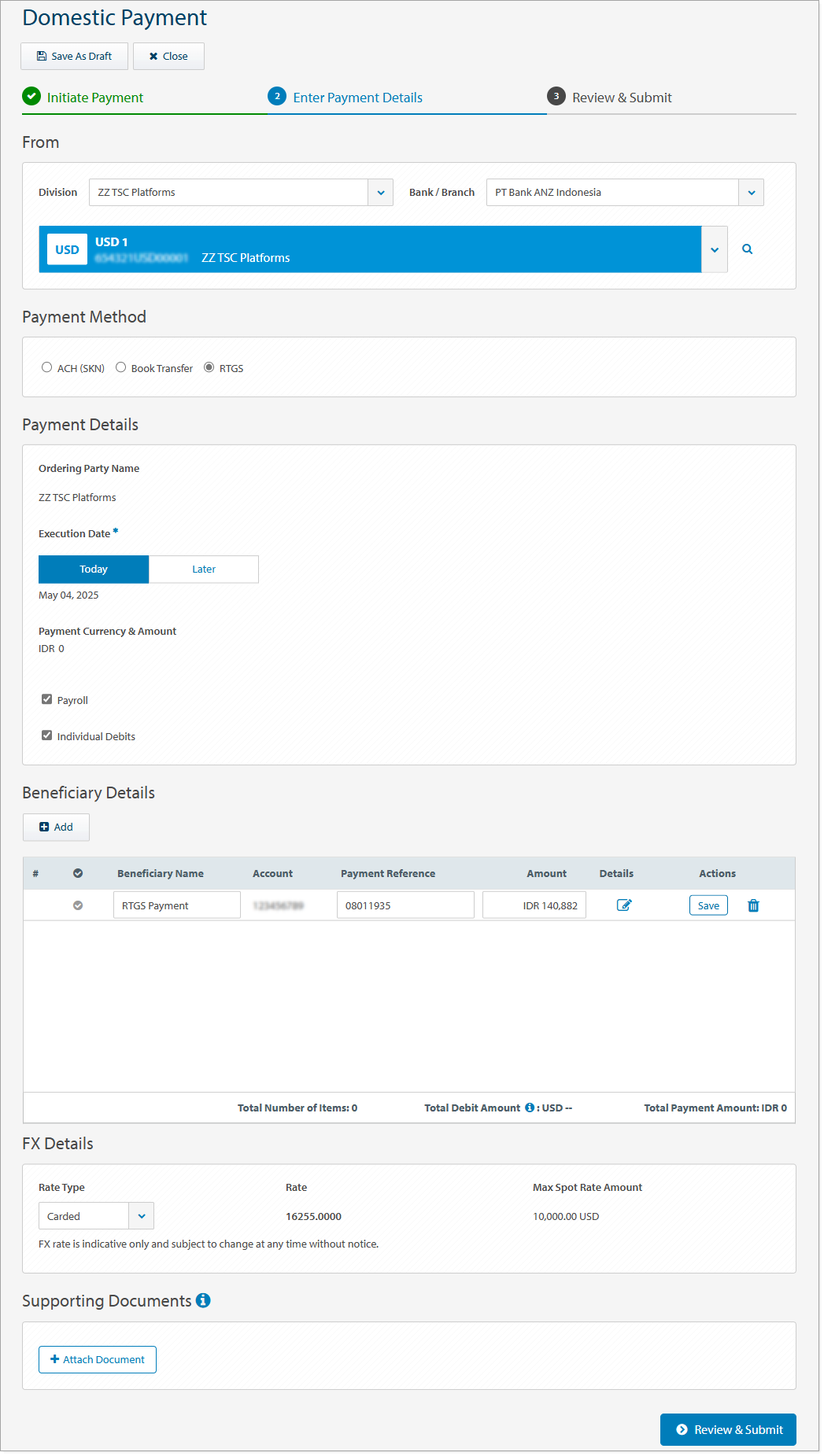824x1456 pixels.
Task: Click Save As Draft button
Action: 74,57
